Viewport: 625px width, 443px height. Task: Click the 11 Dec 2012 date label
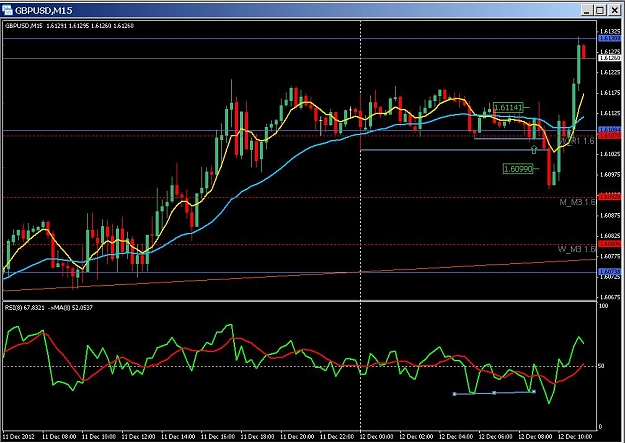click(x=17, y=437)
